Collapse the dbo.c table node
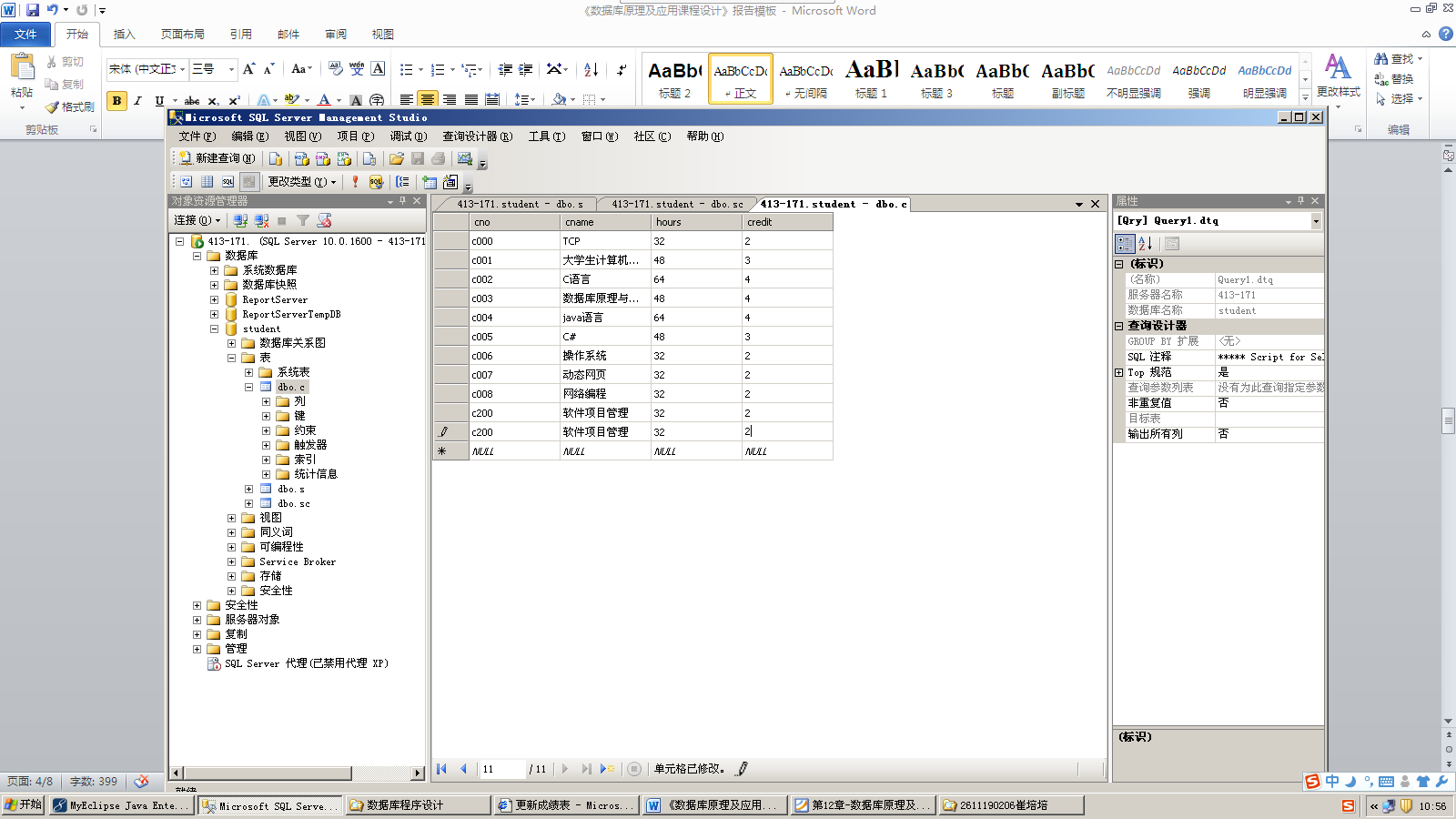 coord(249,387)
